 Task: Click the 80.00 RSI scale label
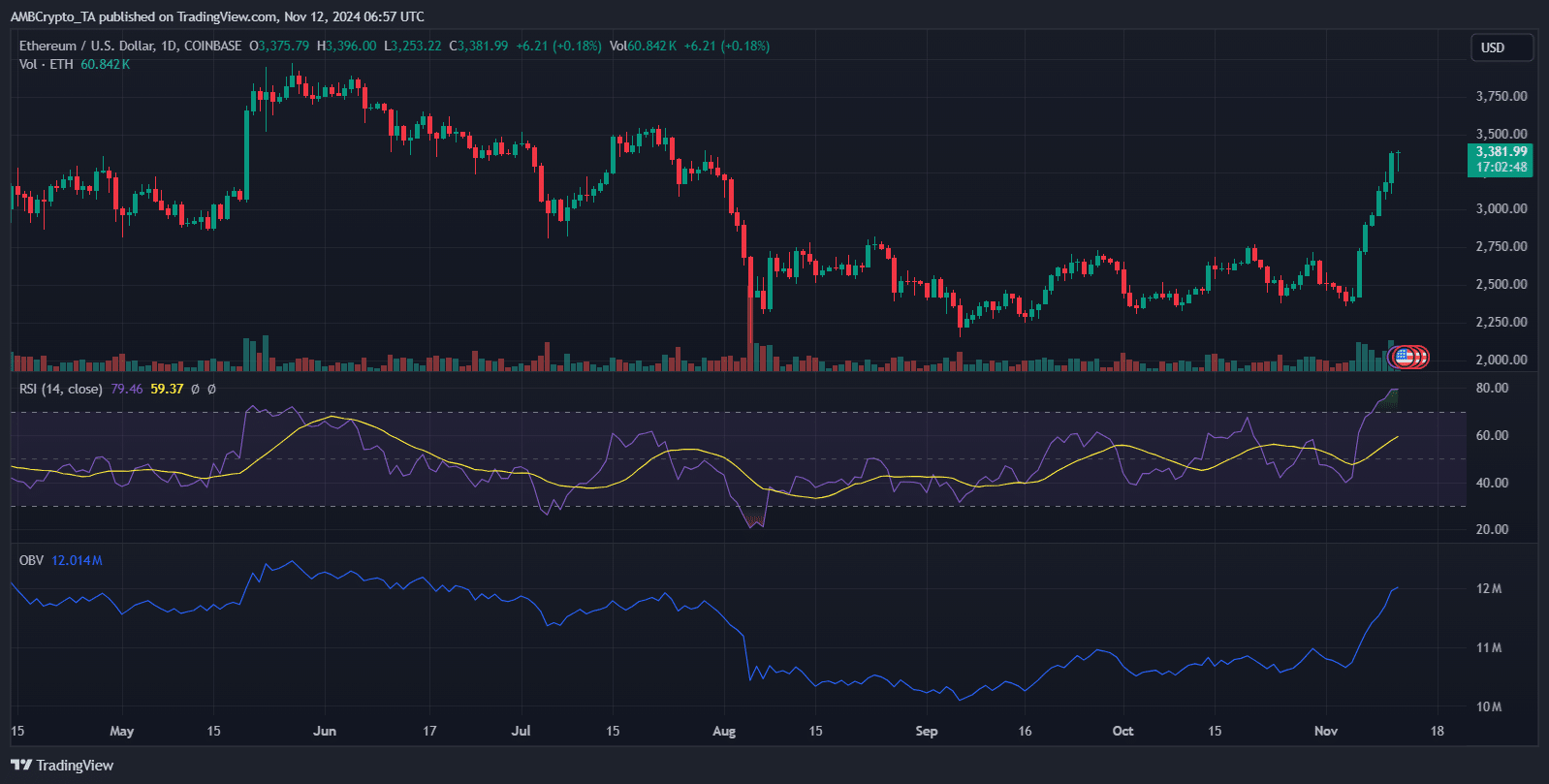(x=1492, y=388)
